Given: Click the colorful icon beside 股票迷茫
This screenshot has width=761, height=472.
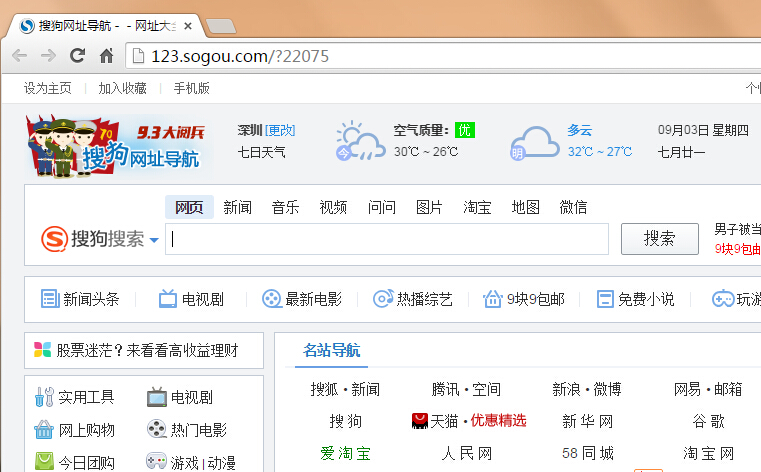Looking at the screenshot, I should click(43, 350).
